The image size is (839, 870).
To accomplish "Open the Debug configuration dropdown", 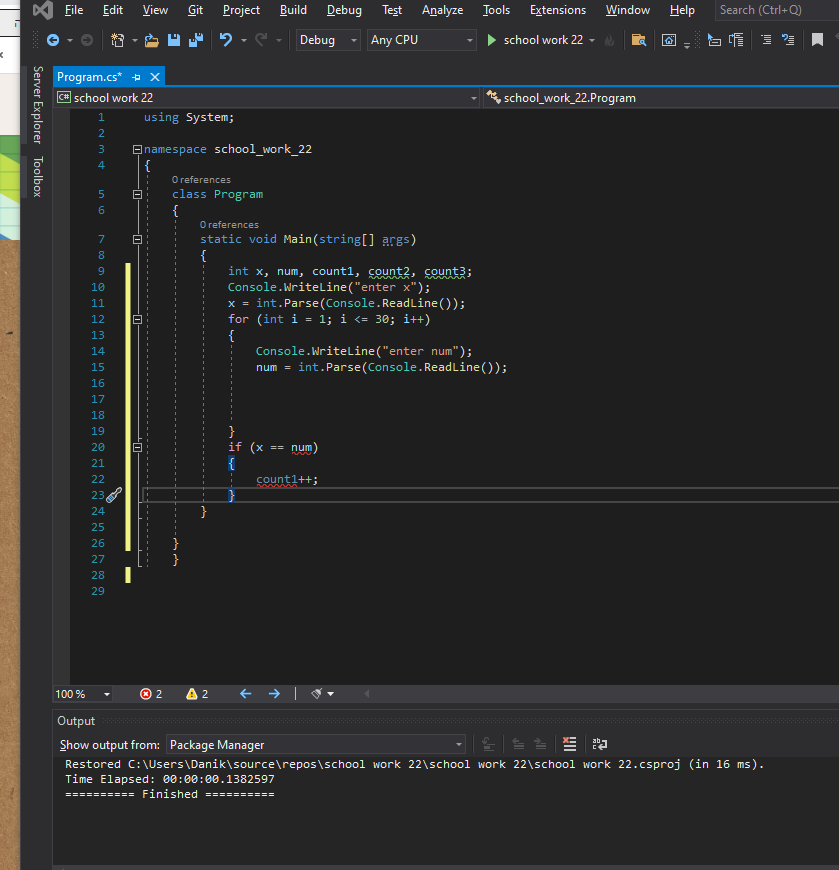I will pyautogui.click(x=328, y=40).
